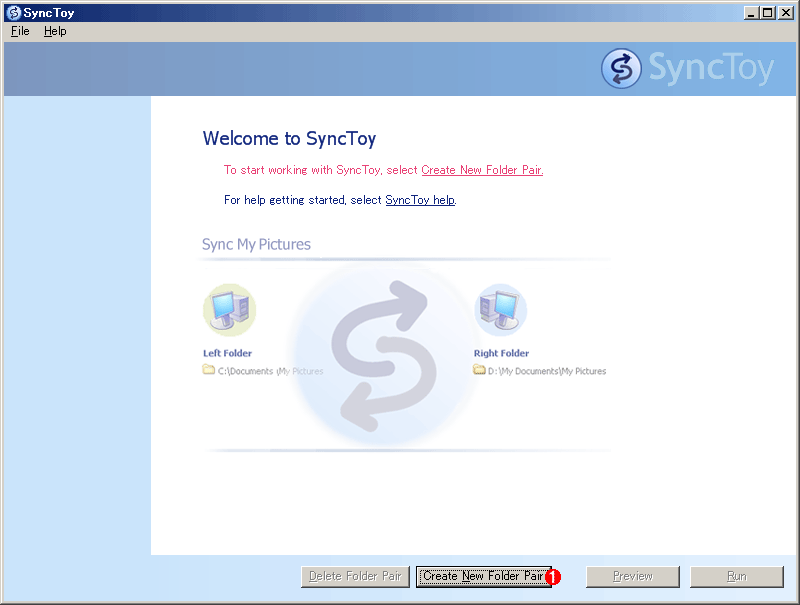Close the SyncToy window

click(x=786, y=13)
